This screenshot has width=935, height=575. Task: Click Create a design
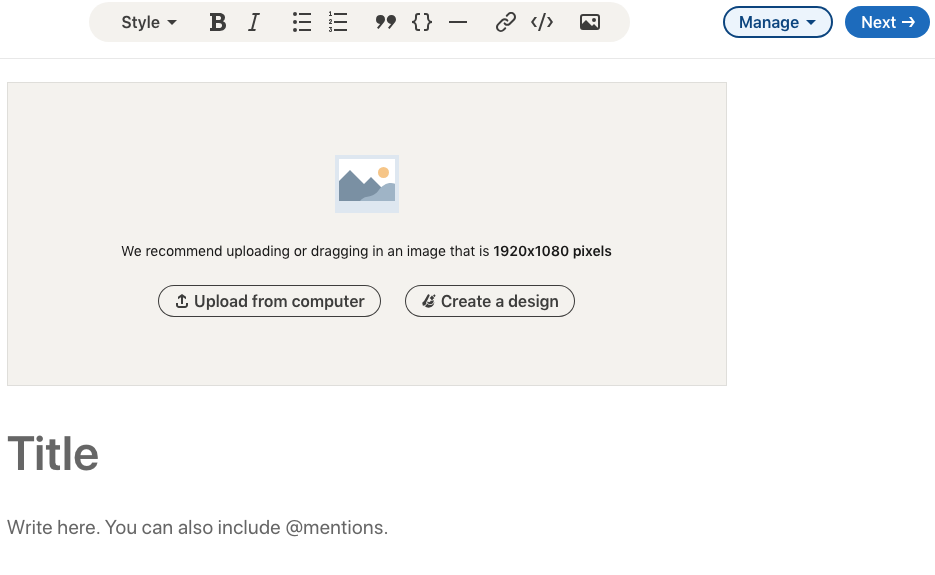[490, 301]
